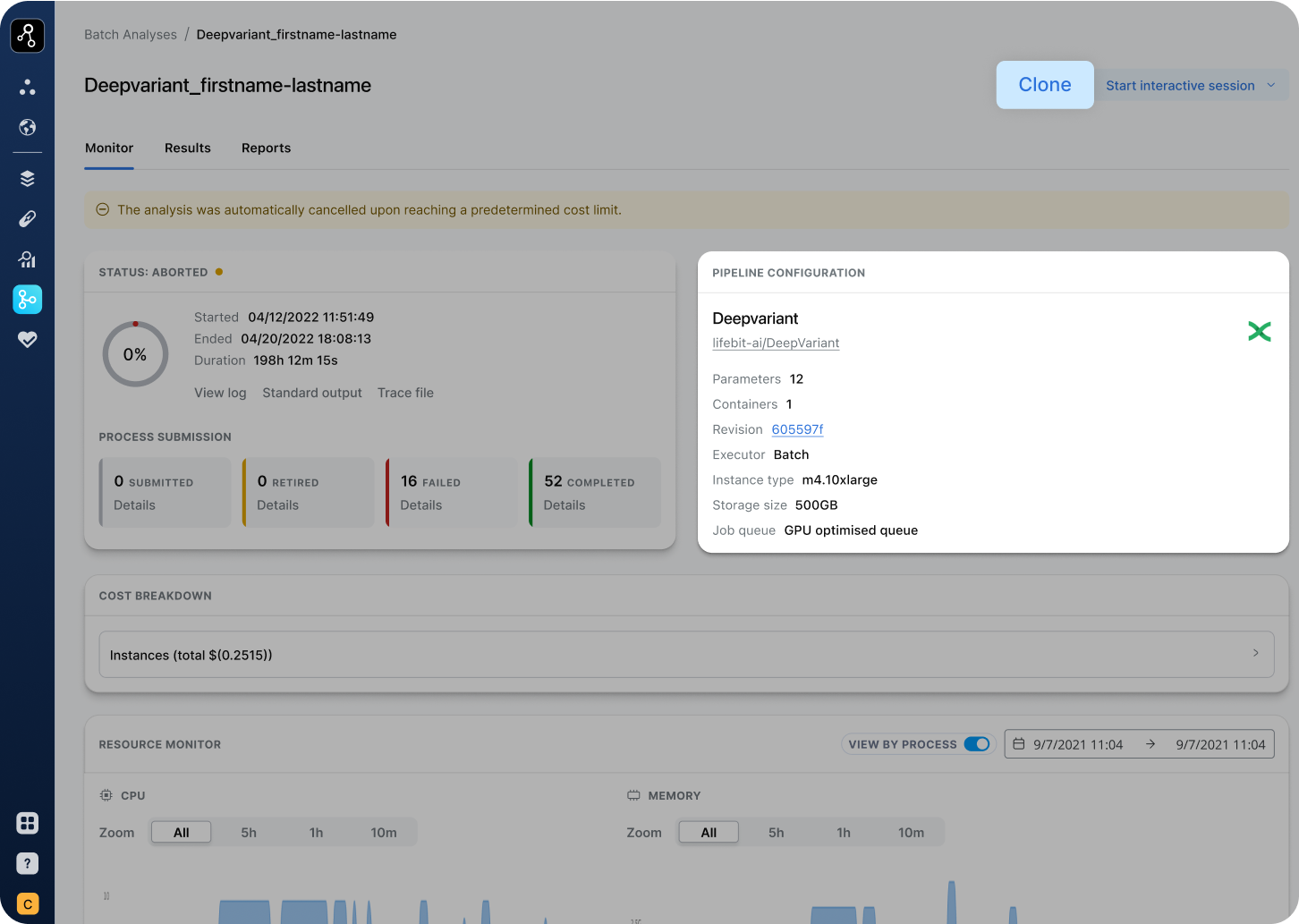Open the stacked layers data icon
The height and width of the screenshot is (924, 1299).
coord(28,178)
